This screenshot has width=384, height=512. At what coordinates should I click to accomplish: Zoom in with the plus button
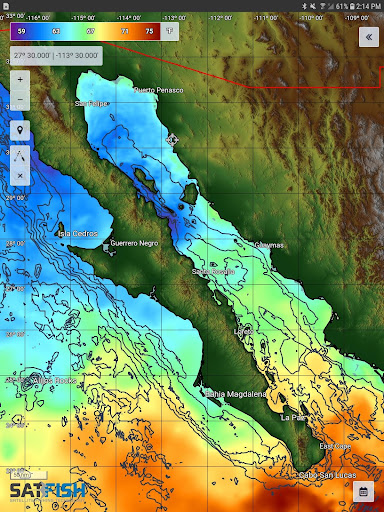20,80
